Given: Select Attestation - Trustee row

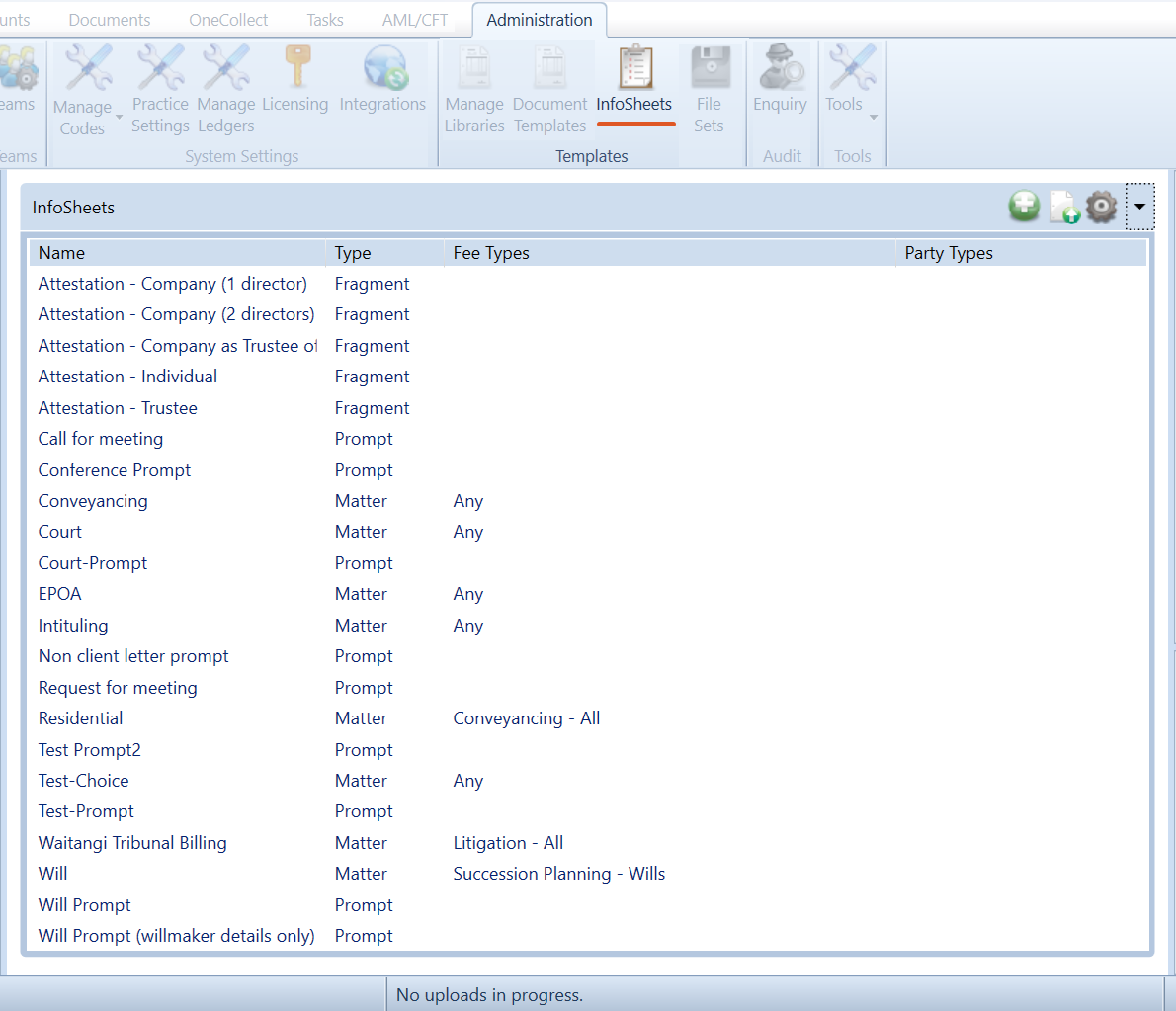Looking at the screenshot, I should (588, 408).
